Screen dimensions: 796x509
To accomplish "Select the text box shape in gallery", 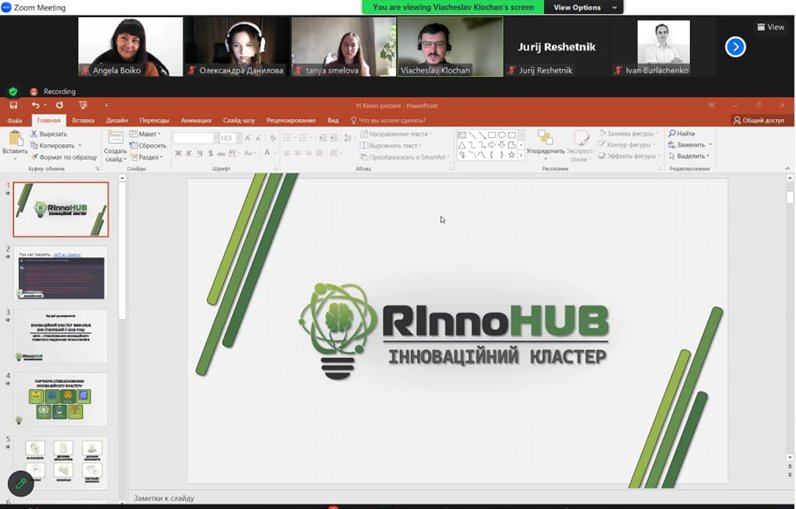I will pyautogui.click(x=461, y=135).
